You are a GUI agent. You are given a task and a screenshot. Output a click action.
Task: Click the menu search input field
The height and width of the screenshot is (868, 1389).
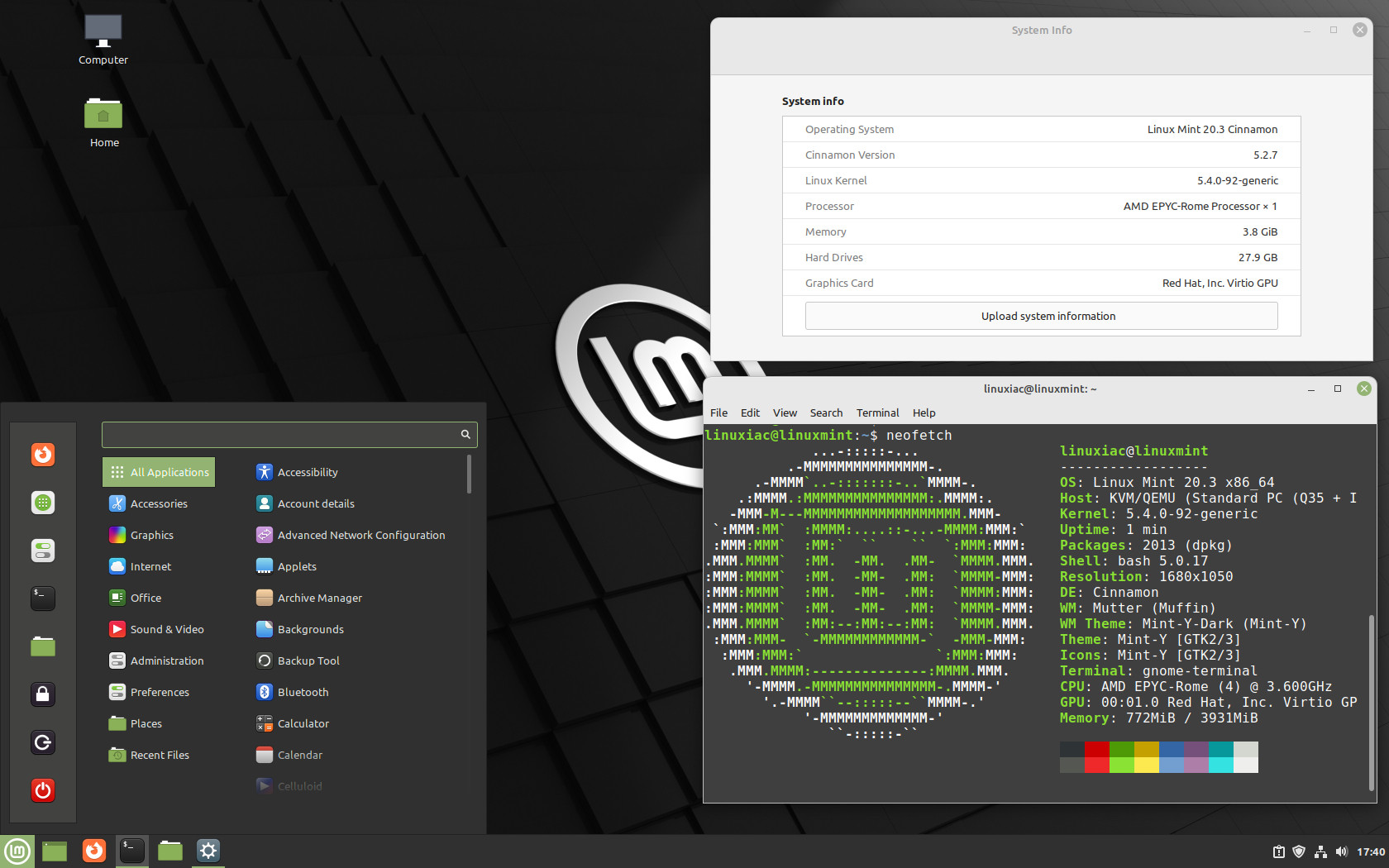(289, 434)
